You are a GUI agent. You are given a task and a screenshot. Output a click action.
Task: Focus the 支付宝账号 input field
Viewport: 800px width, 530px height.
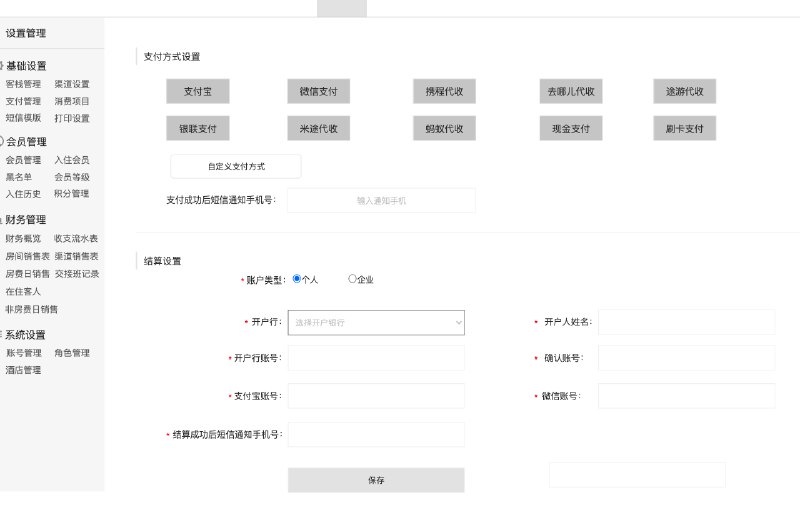click(376, 396)
